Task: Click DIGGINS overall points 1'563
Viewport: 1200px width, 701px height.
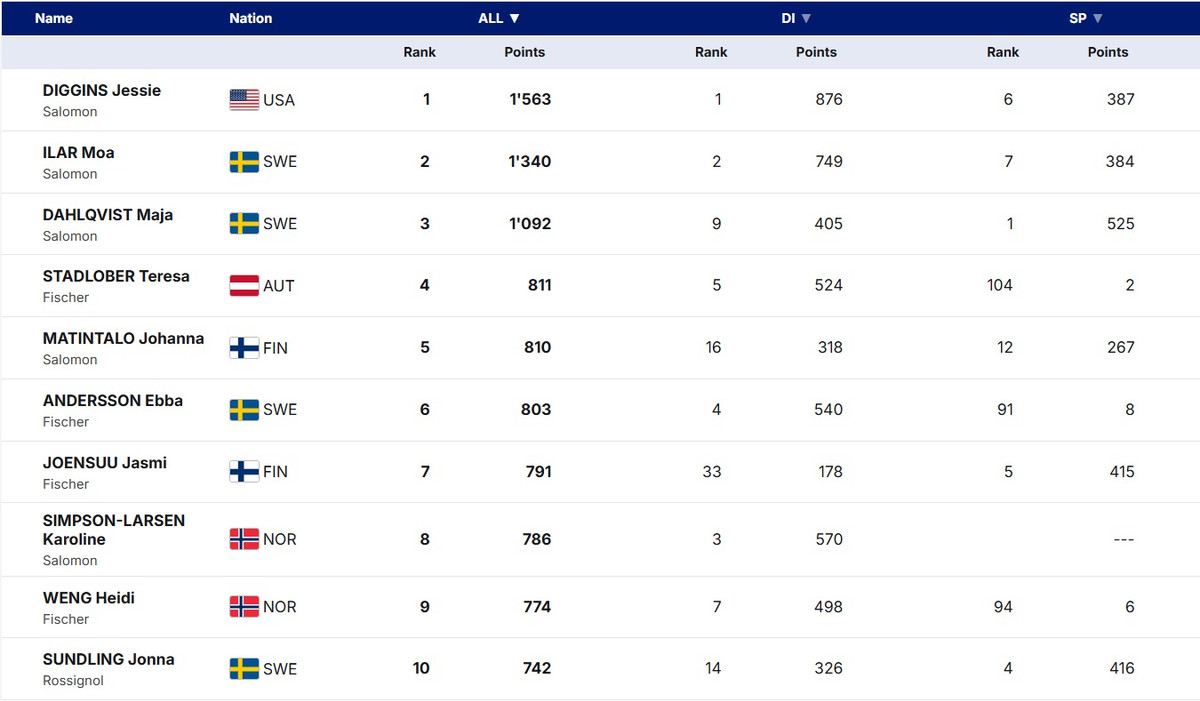Action: tap(530, 100)
